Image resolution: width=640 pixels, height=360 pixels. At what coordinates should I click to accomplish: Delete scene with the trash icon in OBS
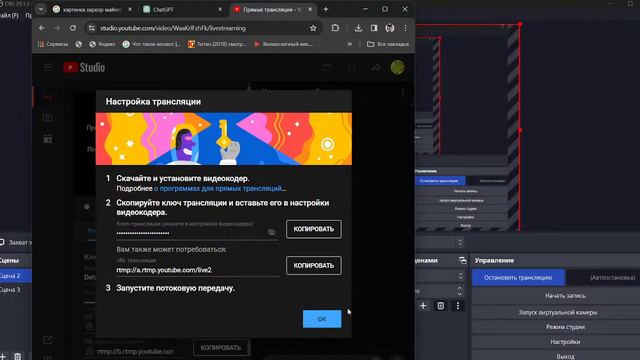18,356
